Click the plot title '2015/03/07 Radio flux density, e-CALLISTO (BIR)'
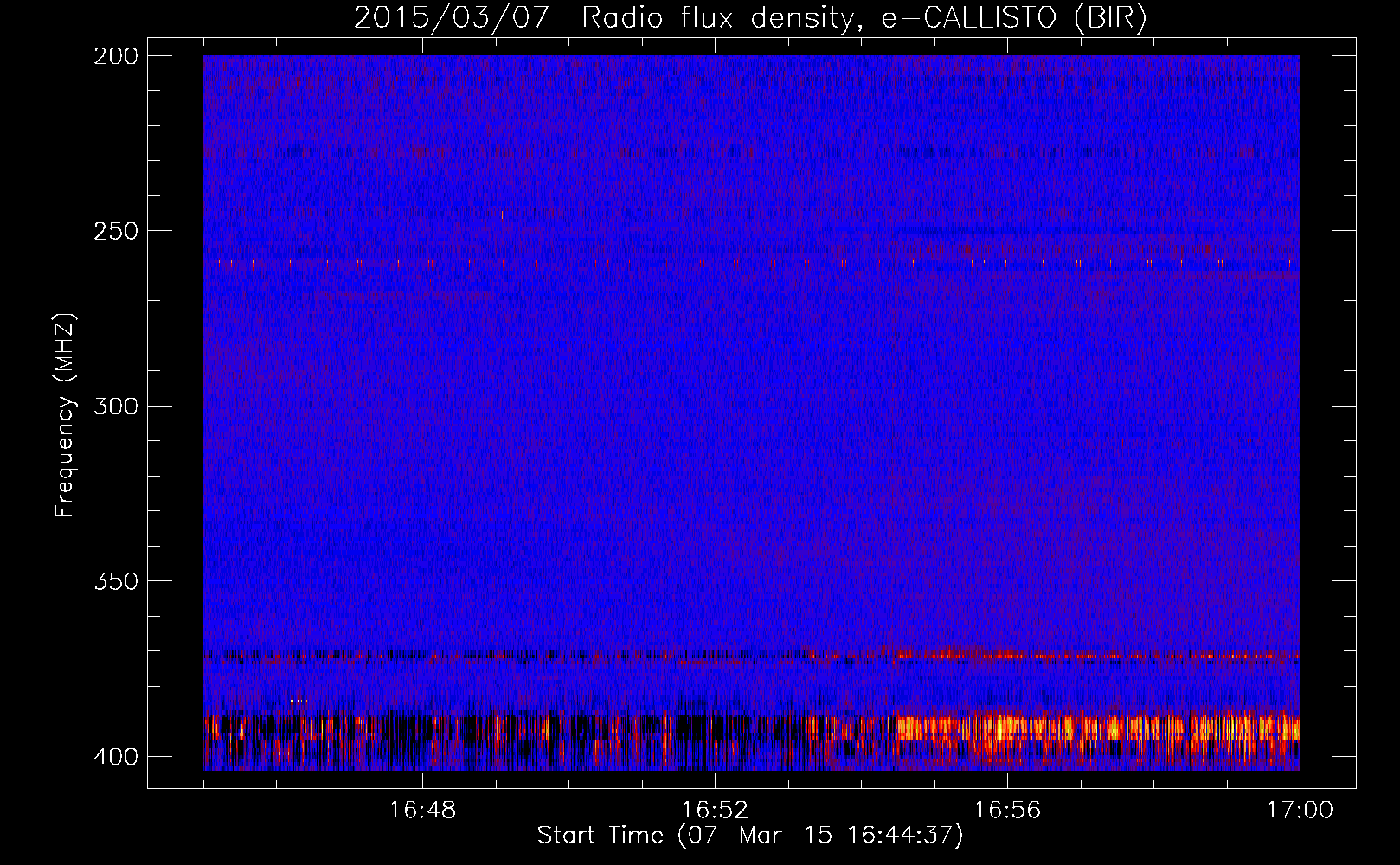The image size is (1400, 865). click(750, 17)
